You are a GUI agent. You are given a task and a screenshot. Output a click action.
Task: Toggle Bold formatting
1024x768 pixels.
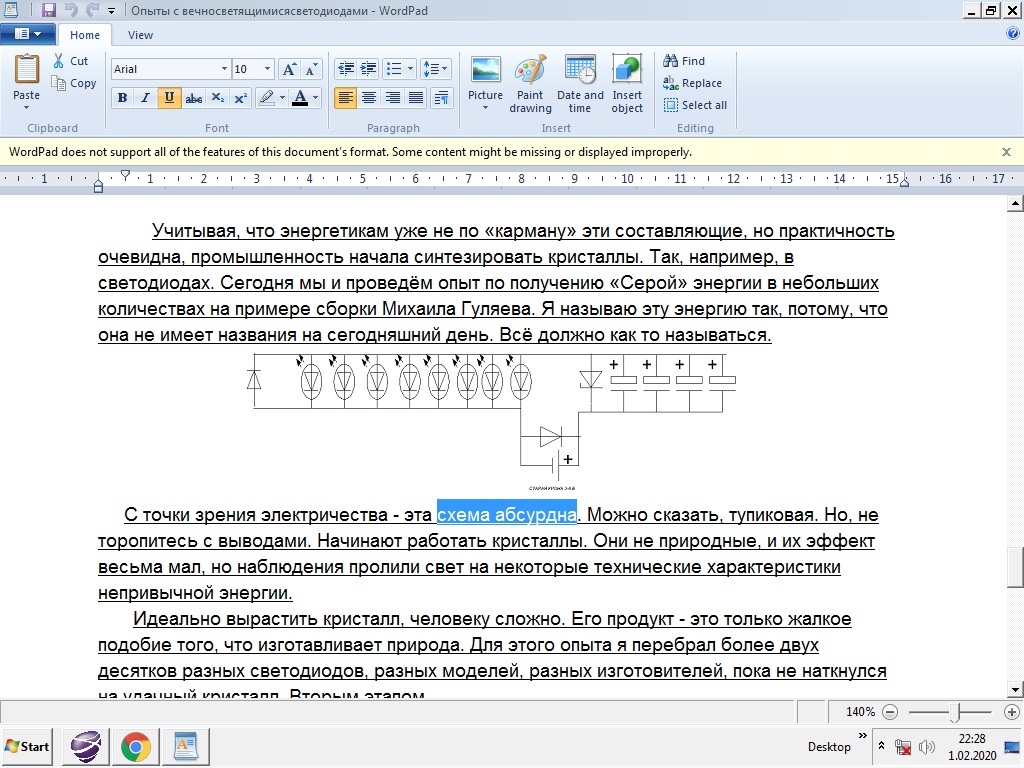pyautogui.click(x=122, y=98)
